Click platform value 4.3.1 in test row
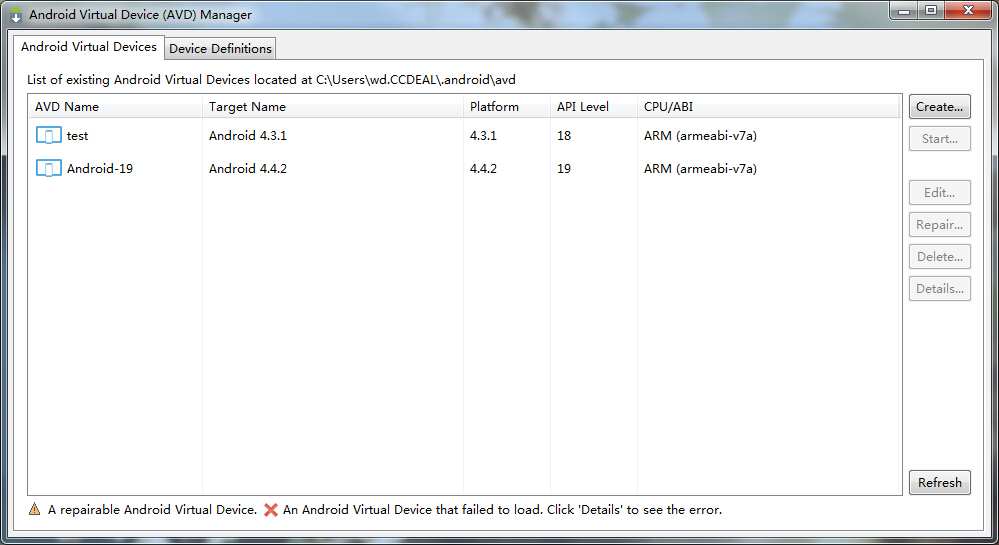 483,136
